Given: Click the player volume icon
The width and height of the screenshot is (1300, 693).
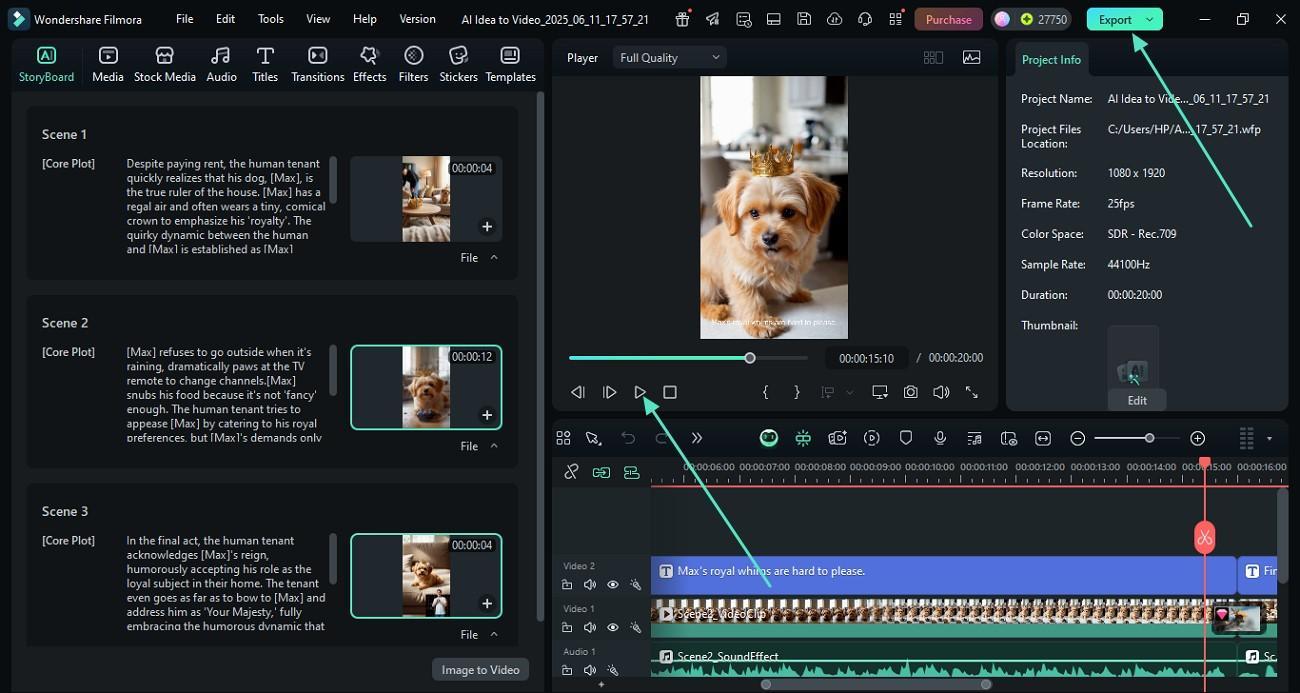Looking at the screenshot, I should point(941,392).
